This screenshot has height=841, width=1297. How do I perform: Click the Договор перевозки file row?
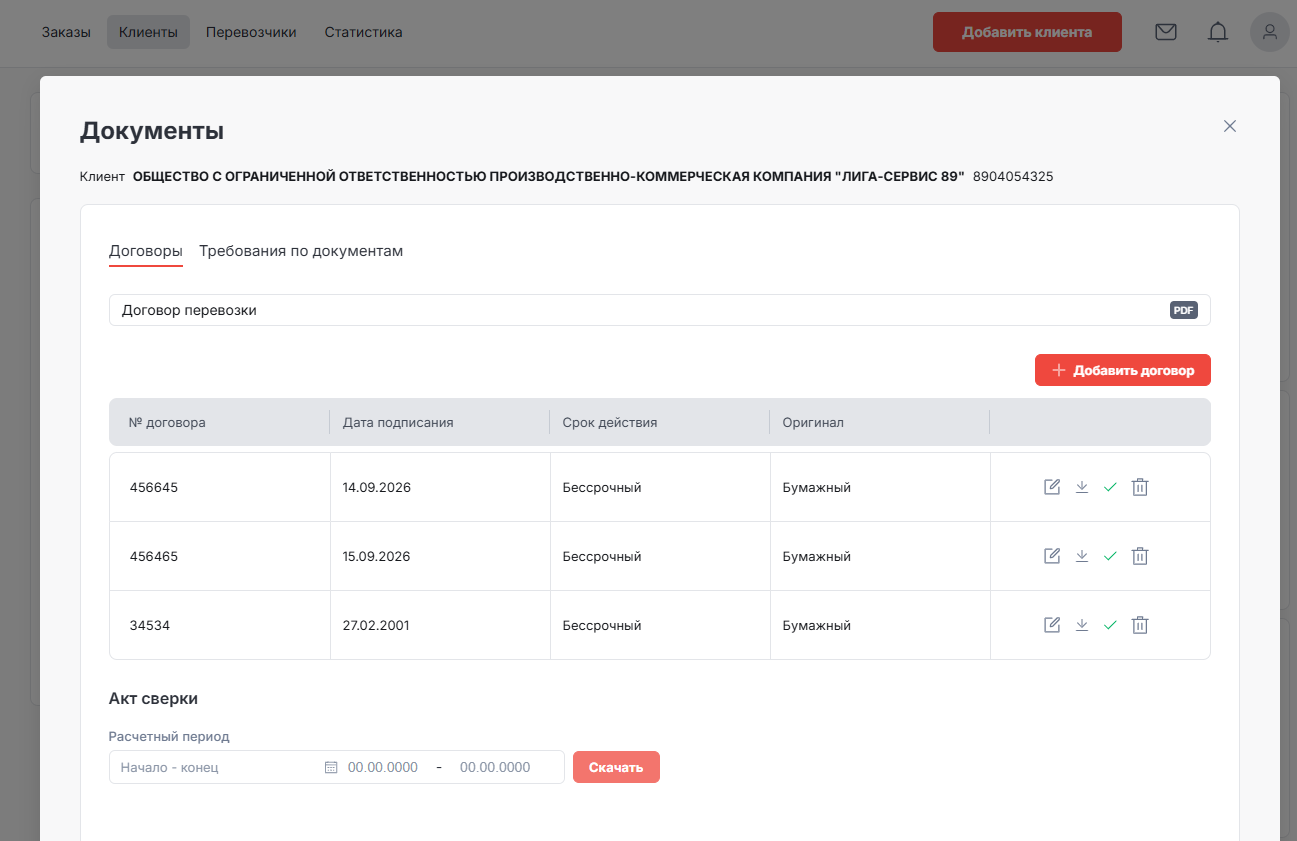[660, 310]
